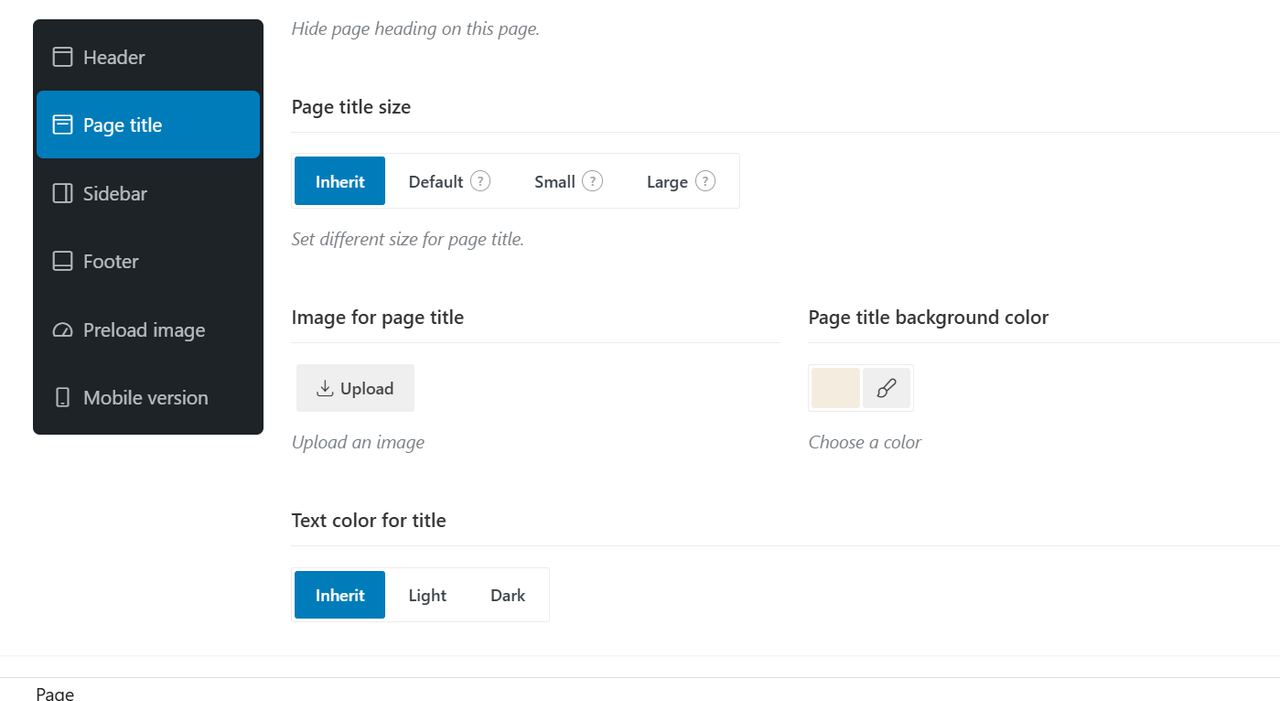Click the Preload image gauge icon
1280x701 pixels.
(x=62, y=330)
